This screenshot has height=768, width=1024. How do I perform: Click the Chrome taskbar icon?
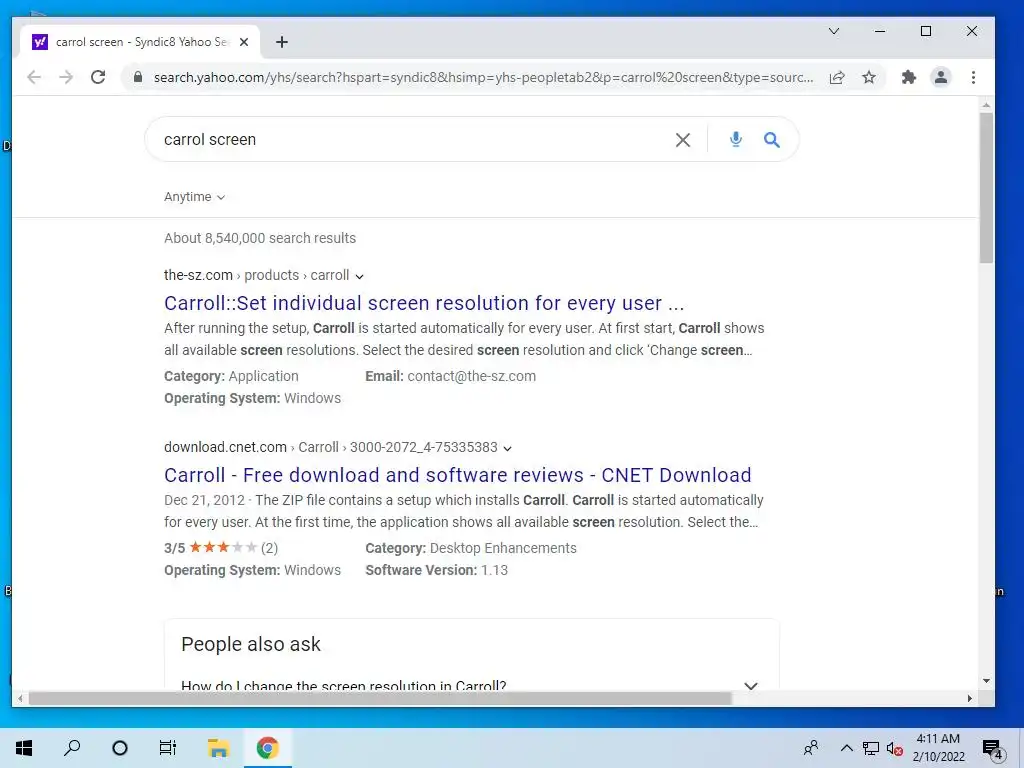[267, 748]
